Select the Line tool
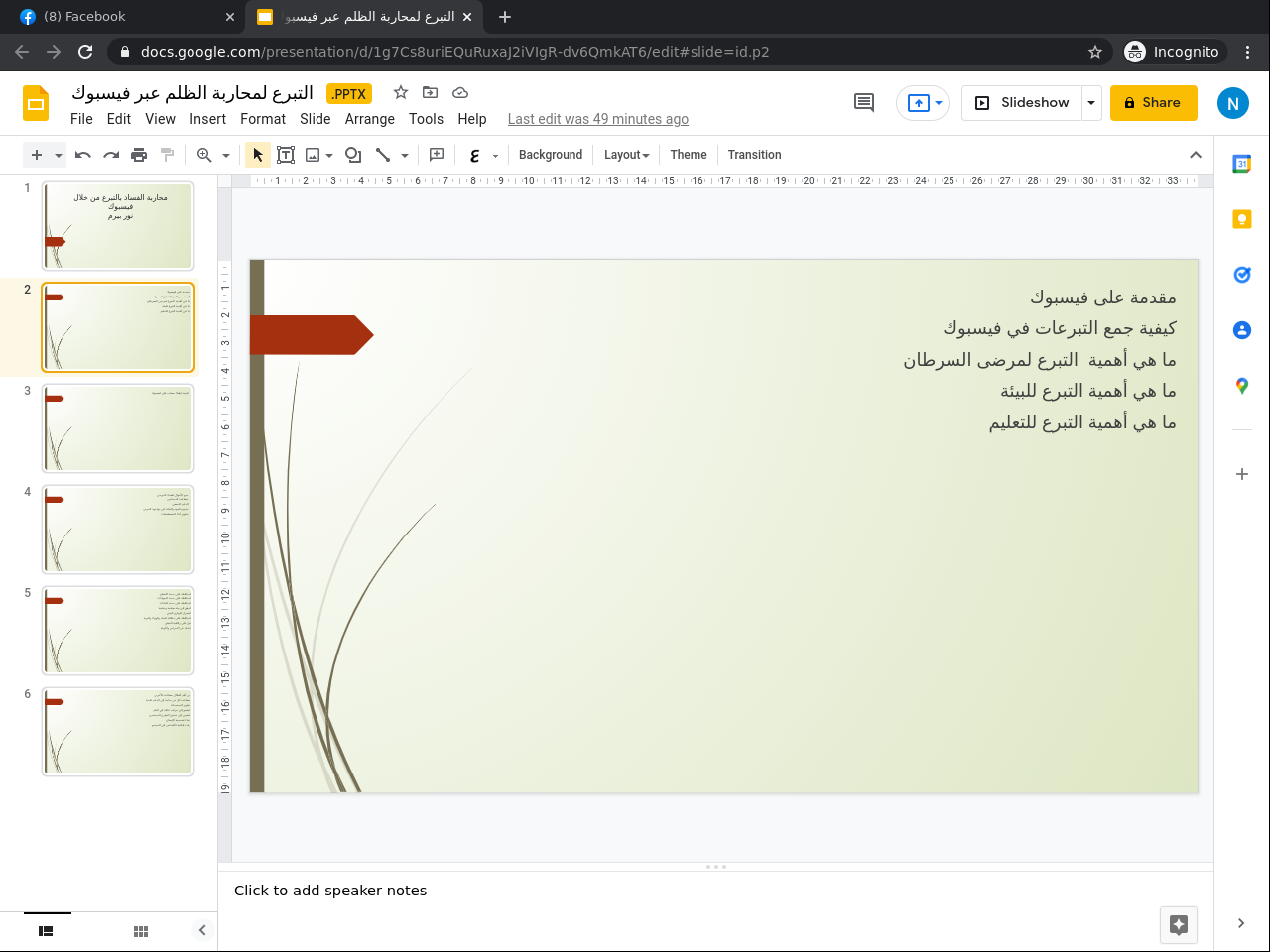 click(x=383, y=155)
